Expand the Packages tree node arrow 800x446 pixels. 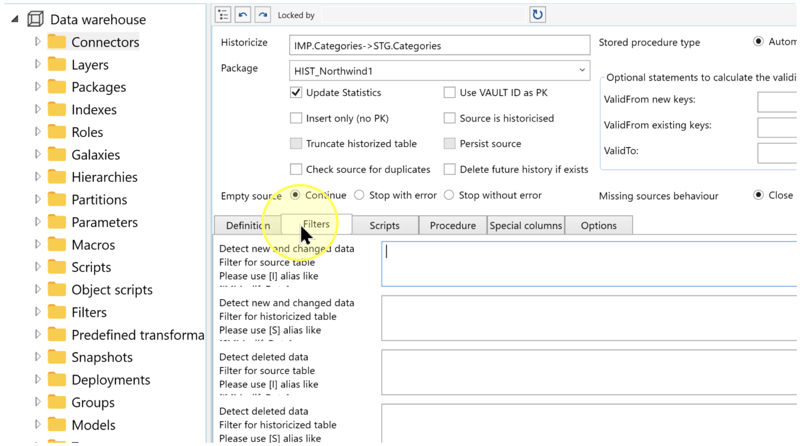pyautogui.click(x=37, y=87)
